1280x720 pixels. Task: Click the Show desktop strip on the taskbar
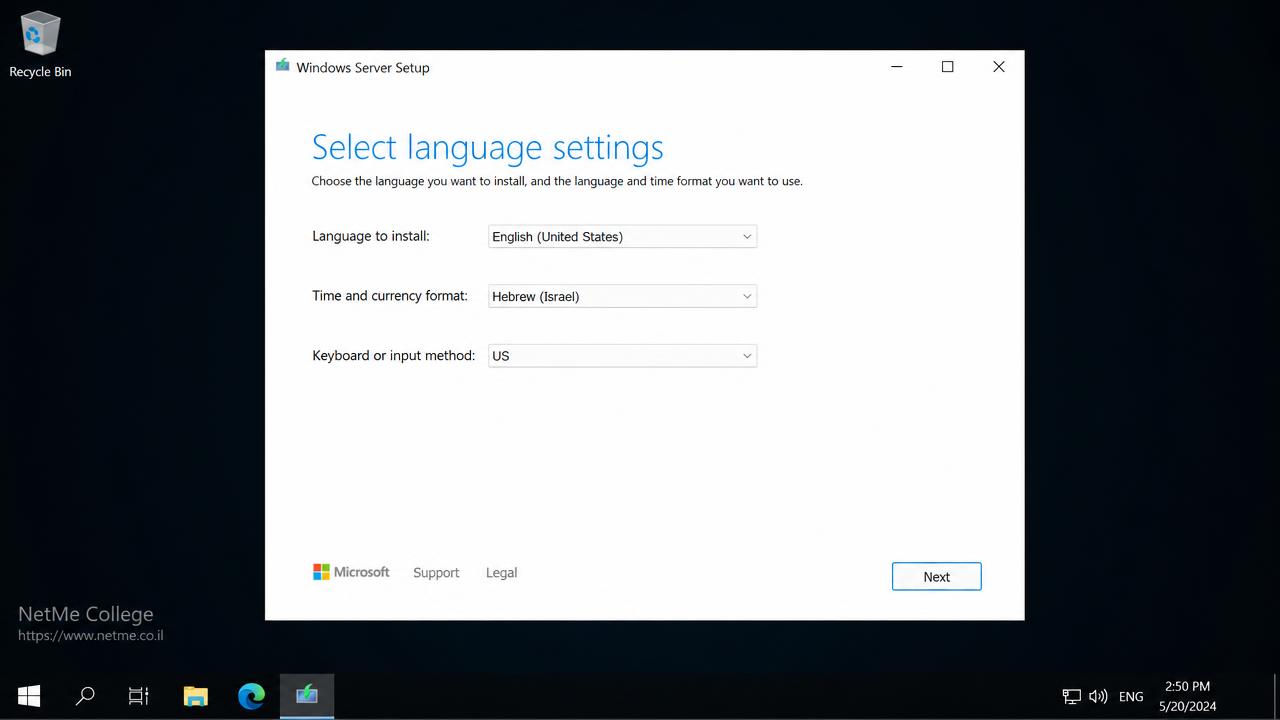(x=1275, y=696)
